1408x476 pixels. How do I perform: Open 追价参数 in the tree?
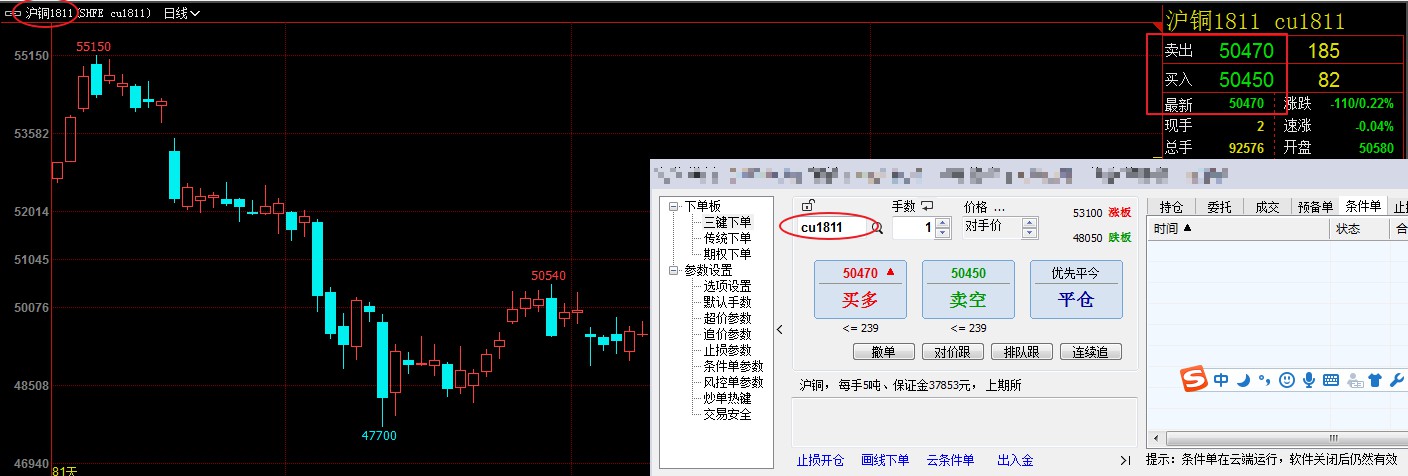(727, 334)
